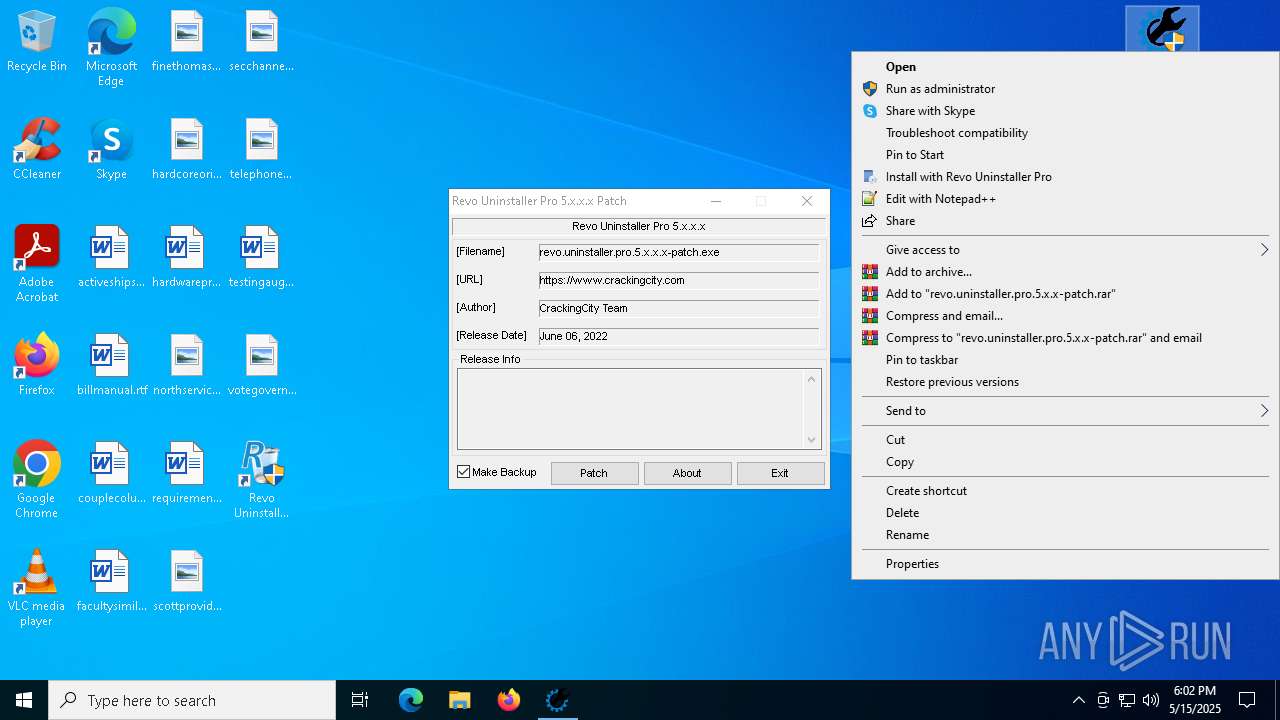Select Revo Uninstaller desktop shortcut
Image resolution: width=1280 pixels, height=720 pixels.
tap(261, 480)
